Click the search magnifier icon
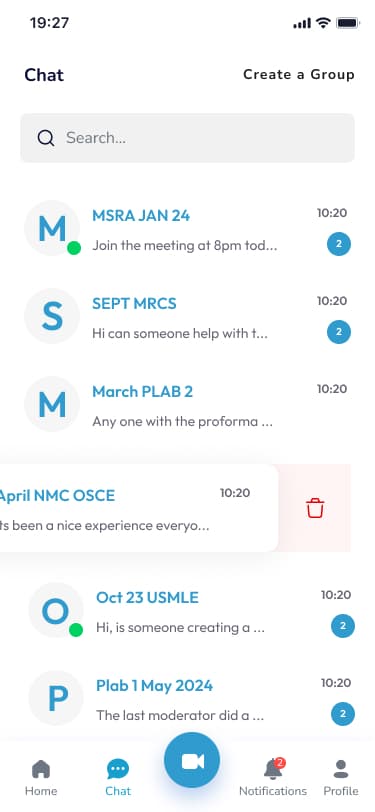Viewport: 375px width, 812px height. pyautogui.click(x=46, y=138)
